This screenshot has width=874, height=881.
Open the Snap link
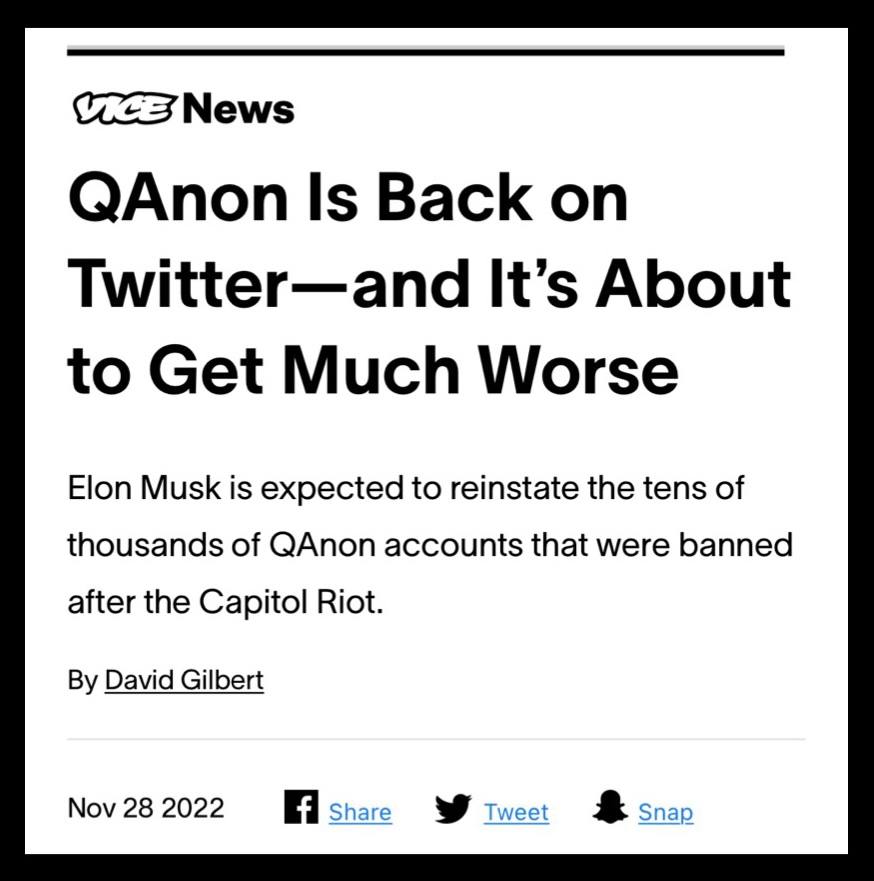tap(665, 812)
